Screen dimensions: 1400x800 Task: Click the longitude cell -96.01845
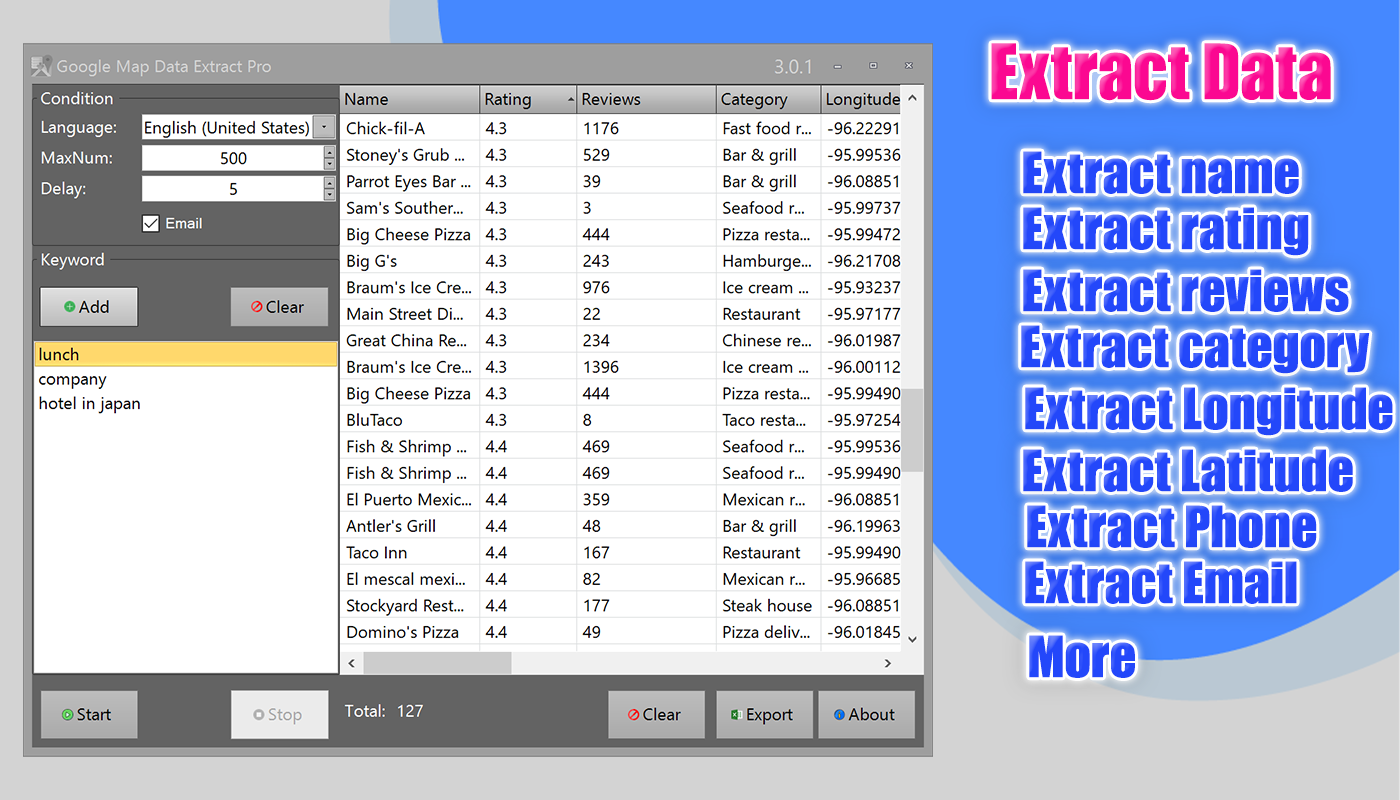861,632
